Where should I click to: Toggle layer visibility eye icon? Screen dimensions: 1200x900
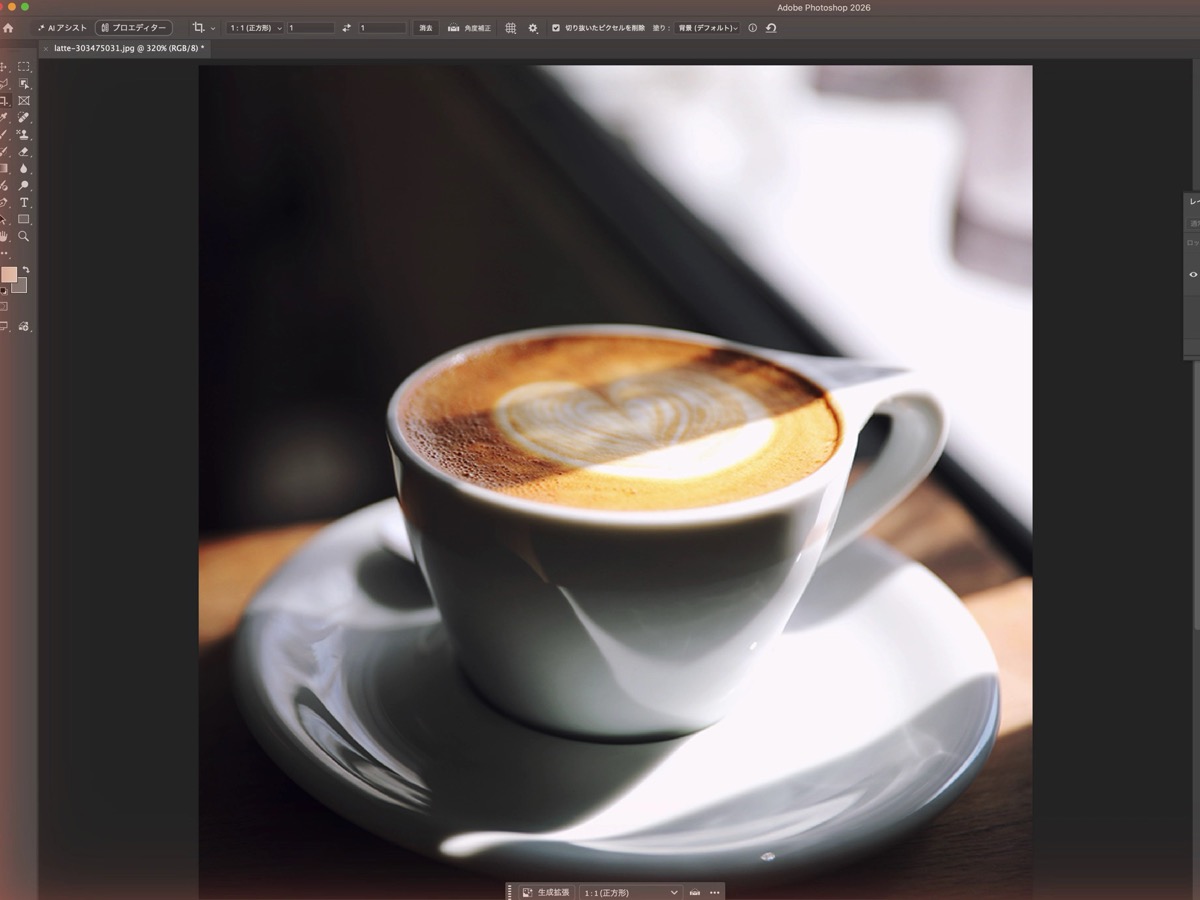pos(1193,274)
